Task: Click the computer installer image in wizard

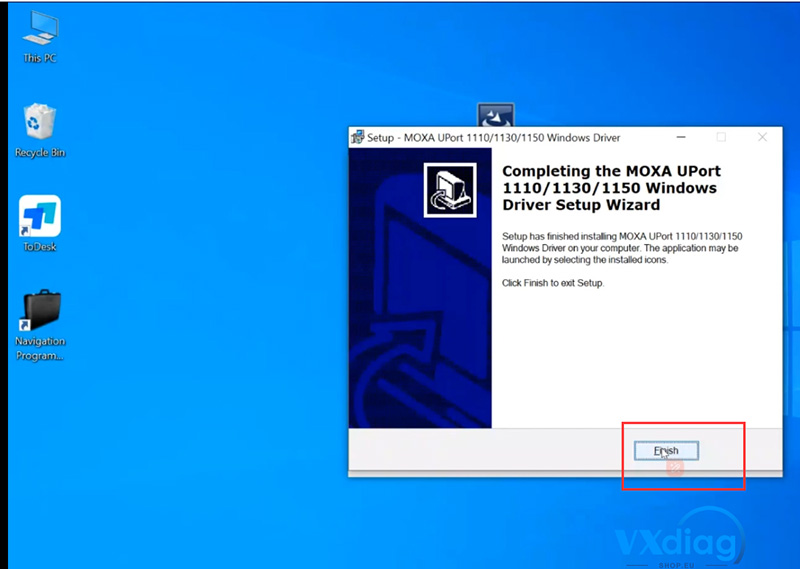Action: point(450,190)
